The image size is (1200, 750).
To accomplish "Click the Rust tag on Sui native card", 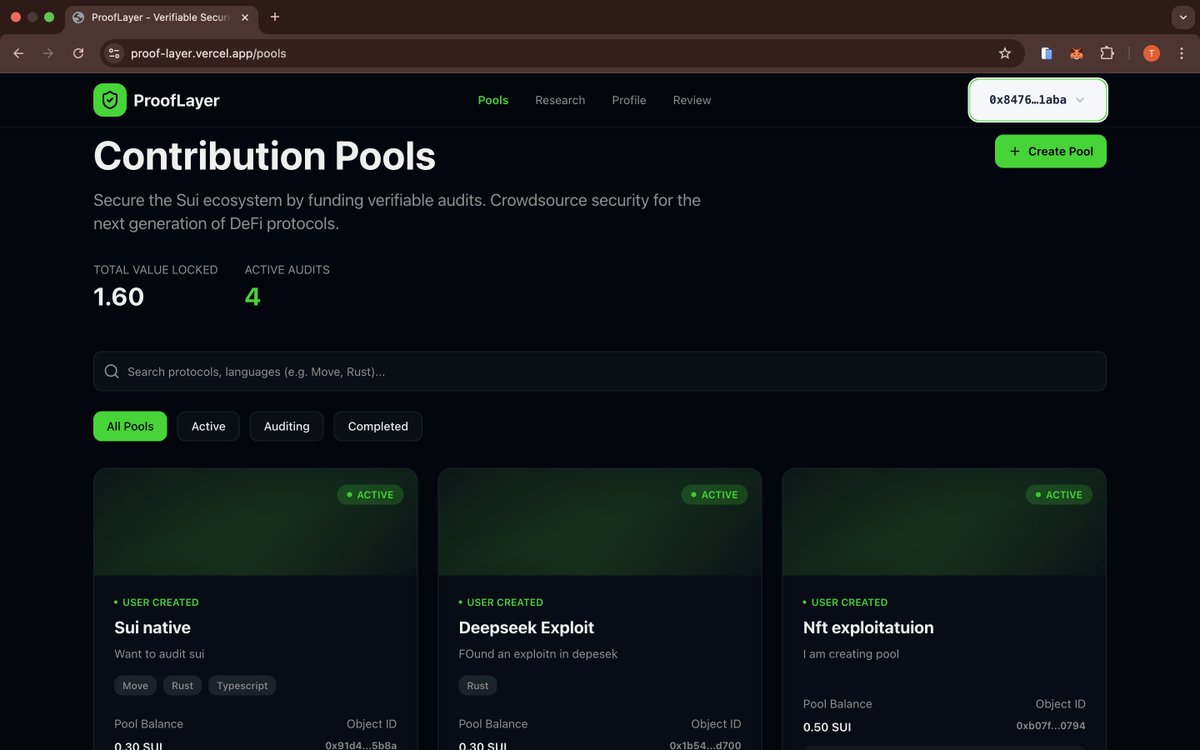I will [x=183, y=686].
